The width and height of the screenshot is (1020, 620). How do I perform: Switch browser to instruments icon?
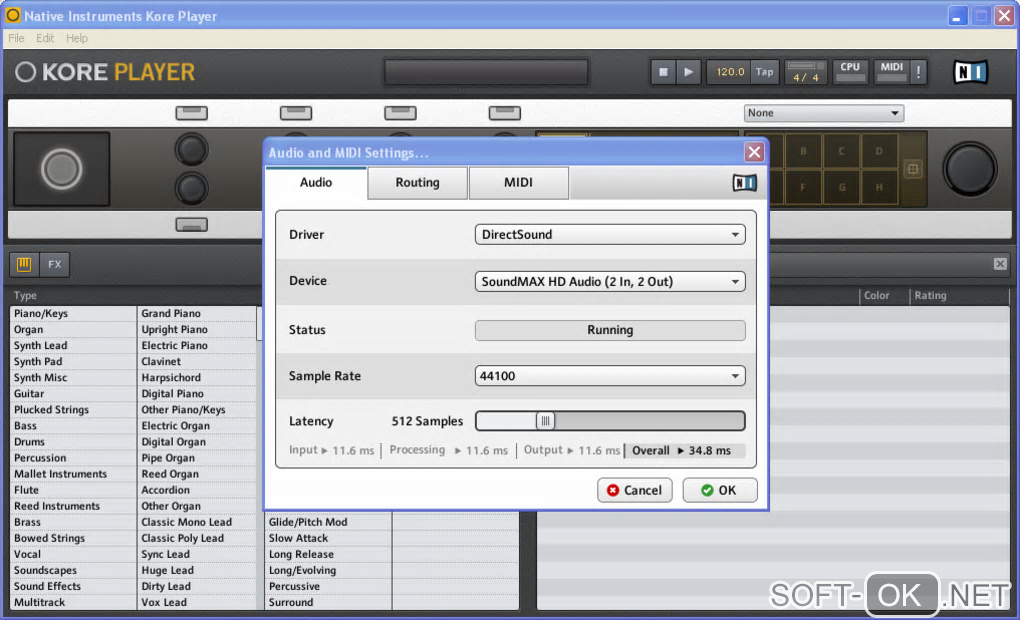tap(24, 264)
